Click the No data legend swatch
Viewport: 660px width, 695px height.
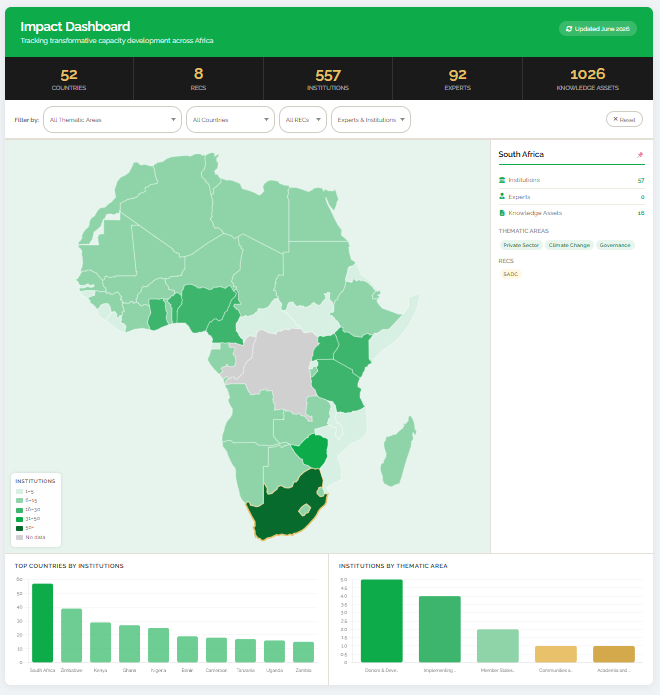pyautogui.click(x=20, y=537)
